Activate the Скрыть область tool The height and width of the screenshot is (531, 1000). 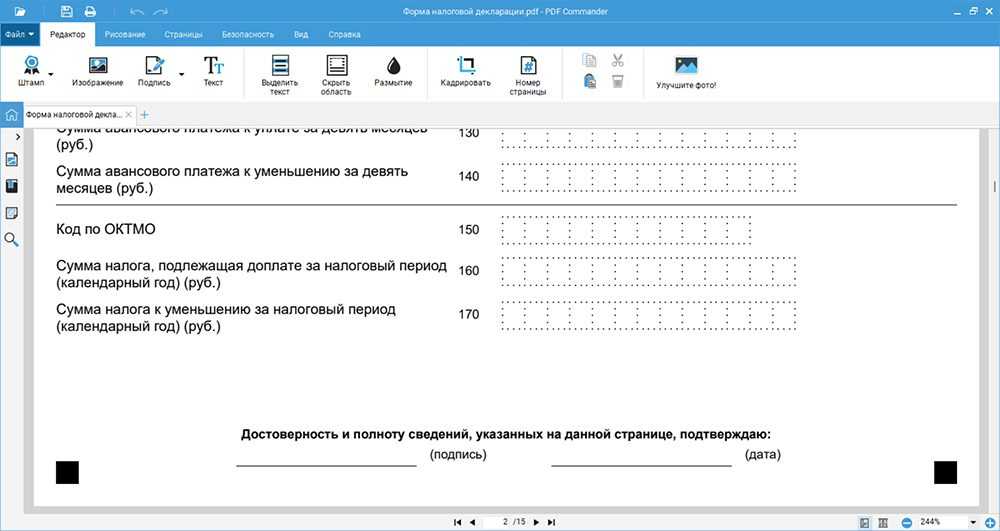coord(336,66)
